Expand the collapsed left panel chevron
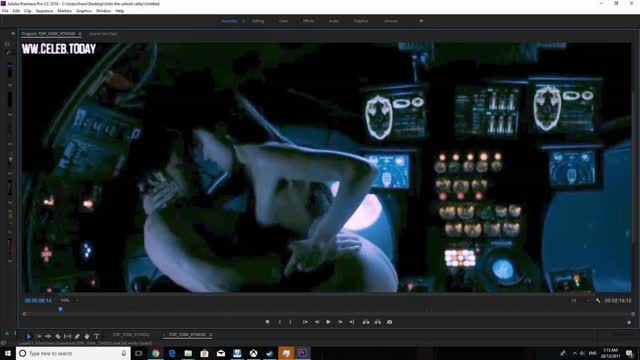The width and height of the screenshot is (640, 360). (x=13, y=33)
